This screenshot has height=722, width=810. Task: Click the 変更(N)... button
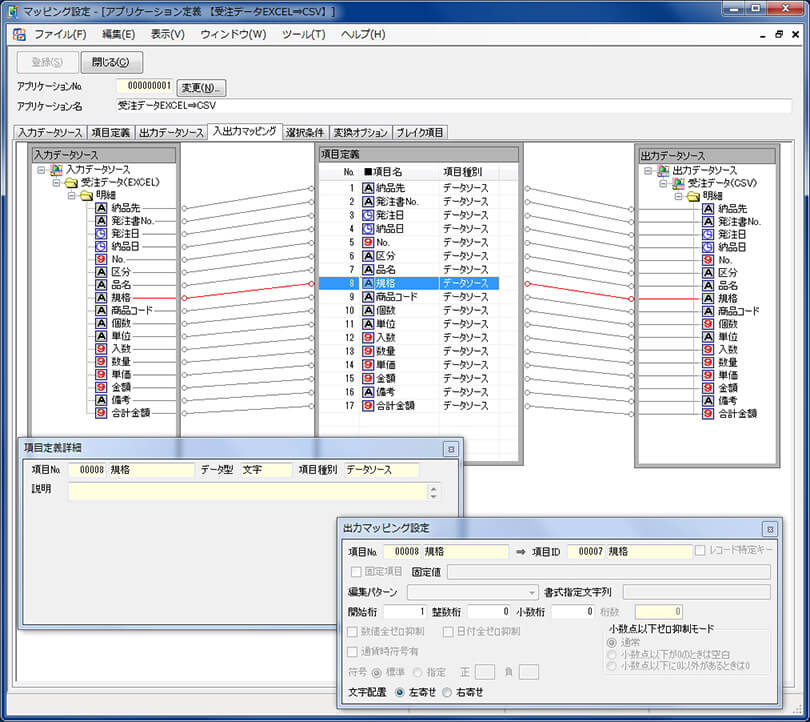pos(202,87)
